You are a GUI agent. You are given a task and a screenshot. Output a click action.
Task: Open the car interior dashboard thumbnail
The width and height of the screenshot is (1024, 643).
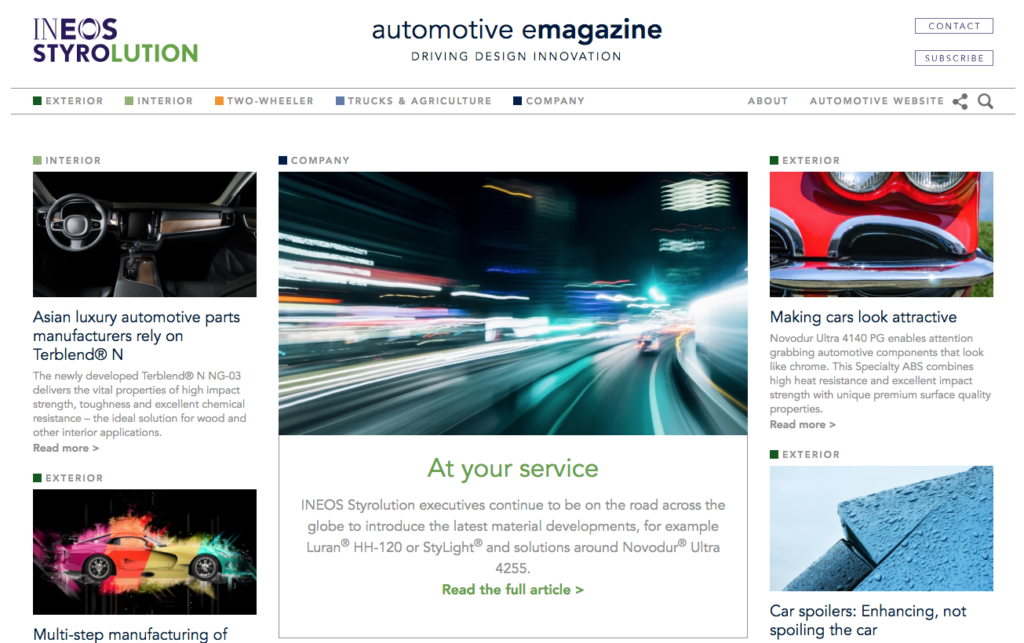click(x=144, y=234)
